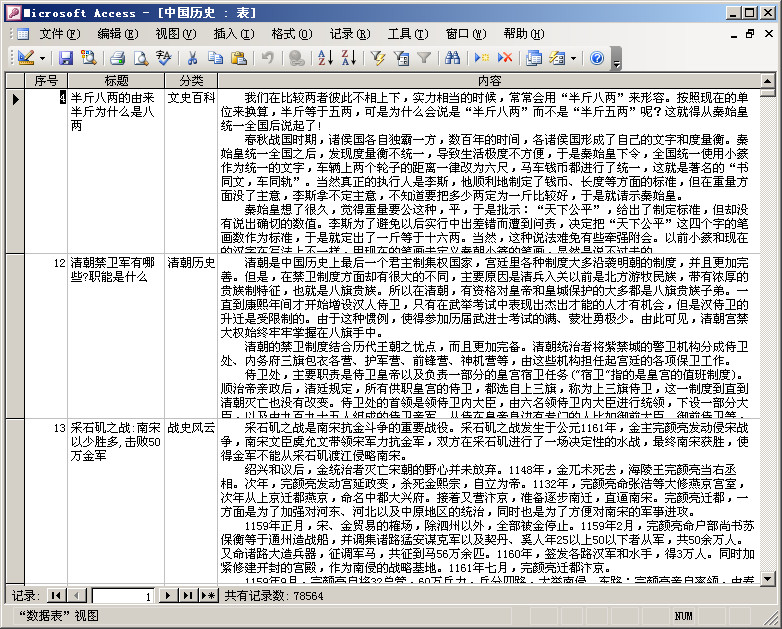The height and width of the screenshot is (629, 782).
Task: Add a New Record from toolbar icon
Action: [481, 58]
